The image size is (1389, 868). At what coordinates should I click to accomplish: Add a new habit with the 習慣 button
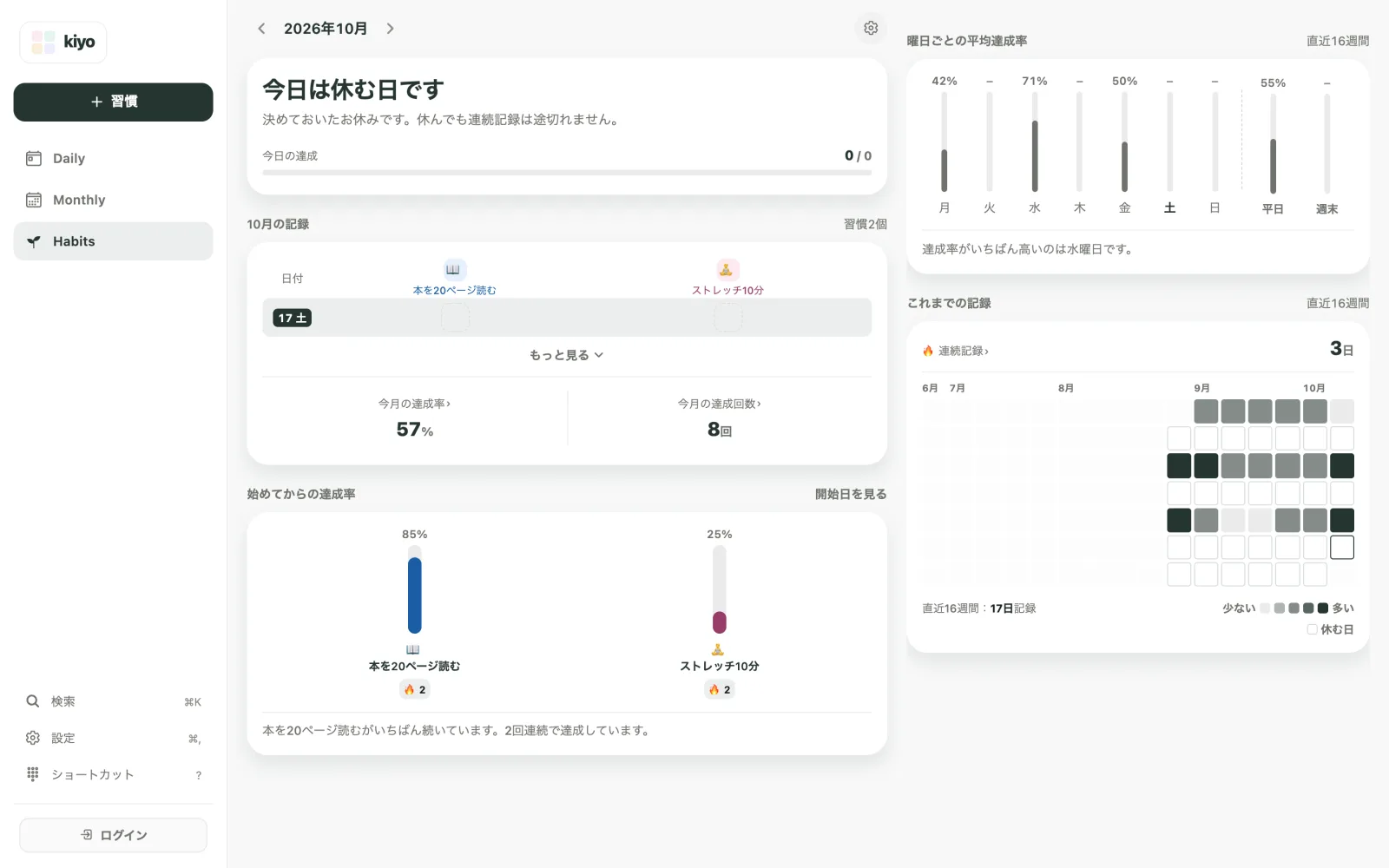(114, 102)
